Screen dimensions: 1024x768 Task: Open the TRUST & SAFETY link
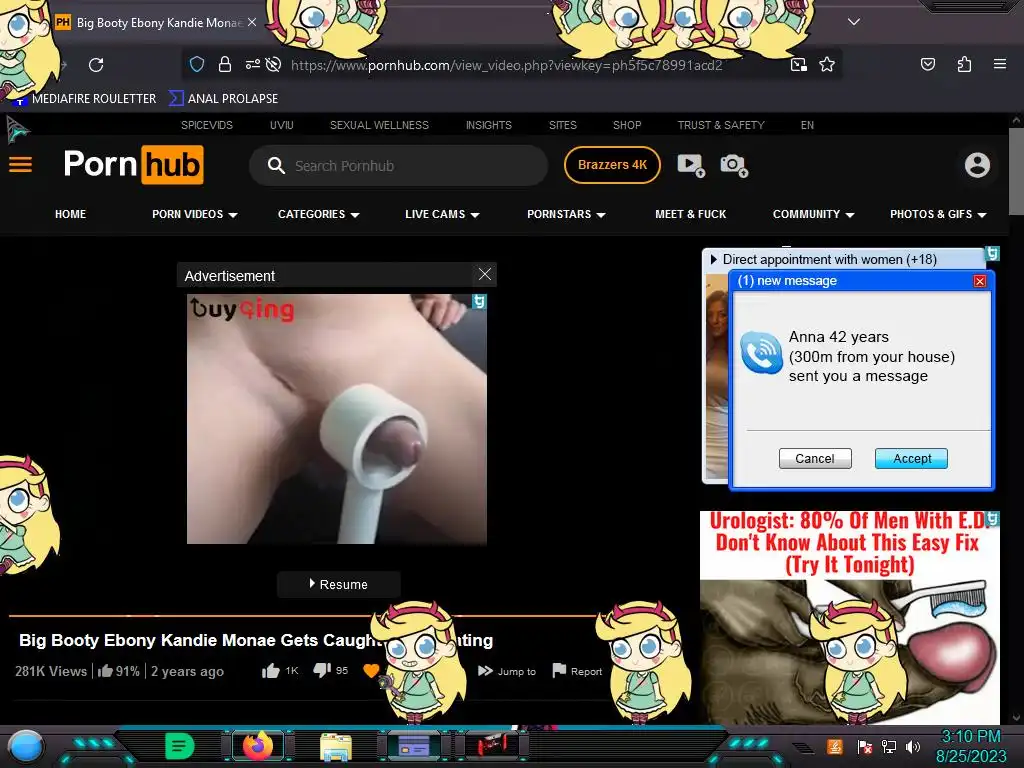[x=720, y=125]
